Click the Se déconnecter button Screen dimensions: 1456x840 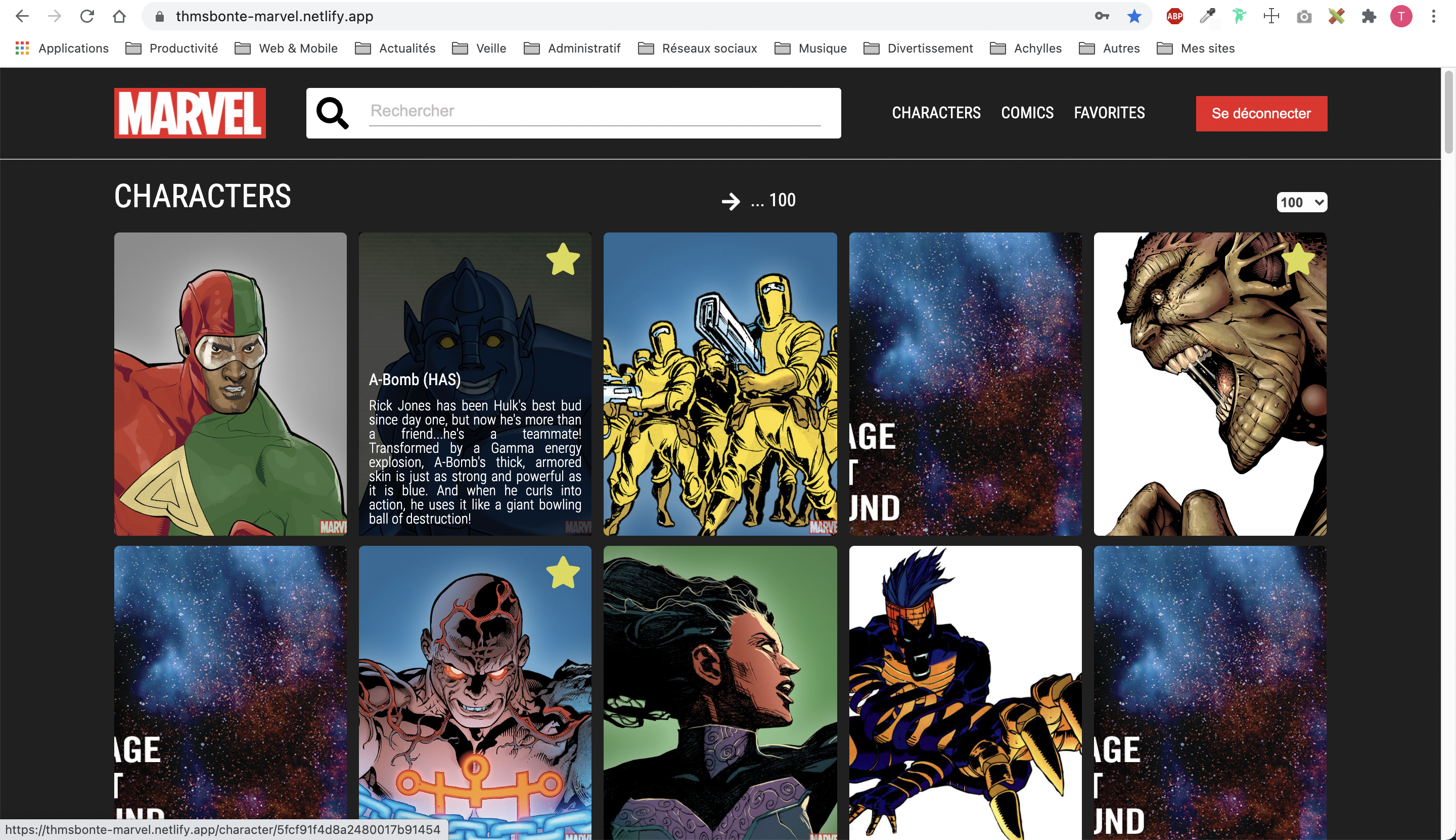(x=1261, y=114)
